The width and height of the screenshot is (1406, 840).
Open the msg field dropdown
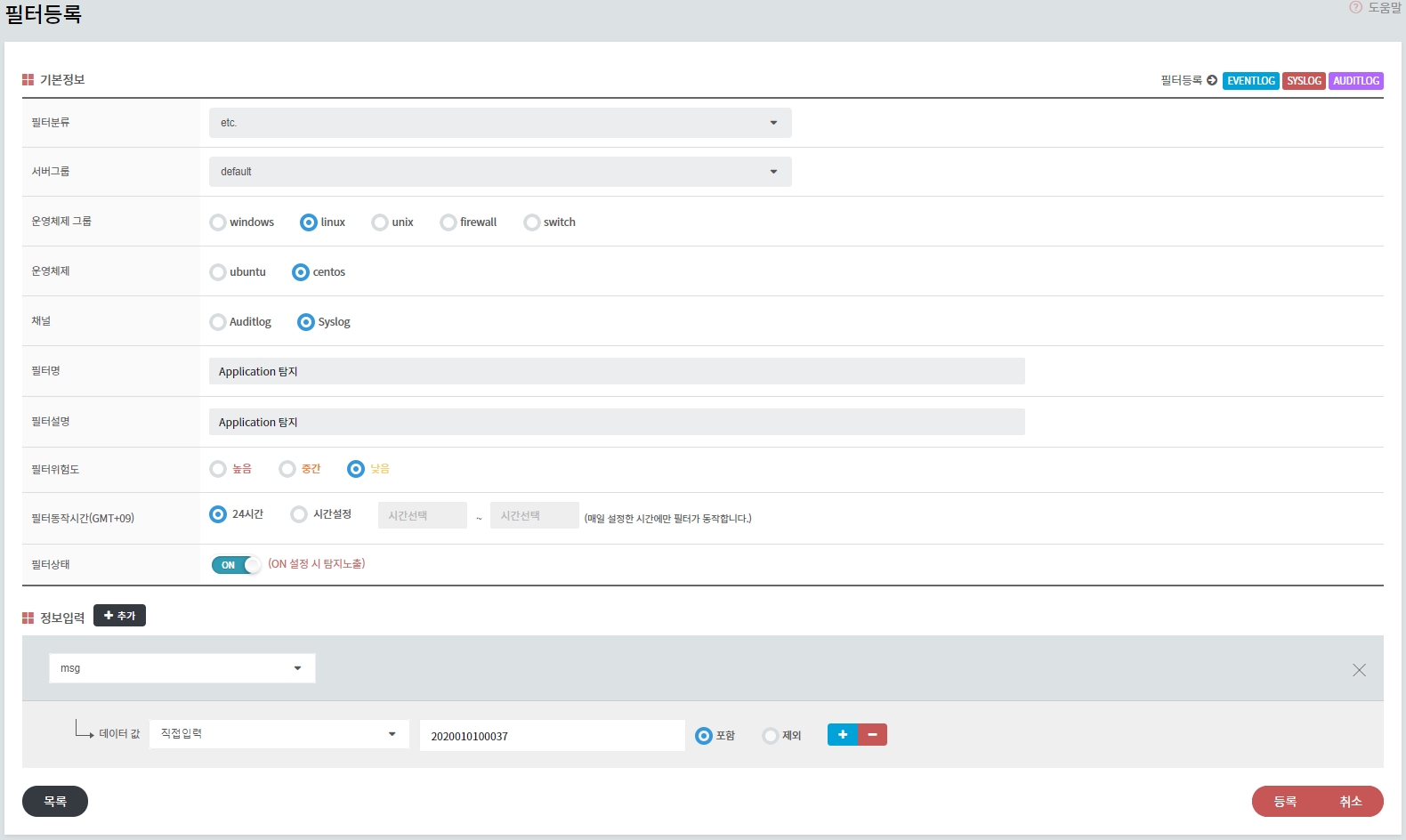(x=182, y=668)
